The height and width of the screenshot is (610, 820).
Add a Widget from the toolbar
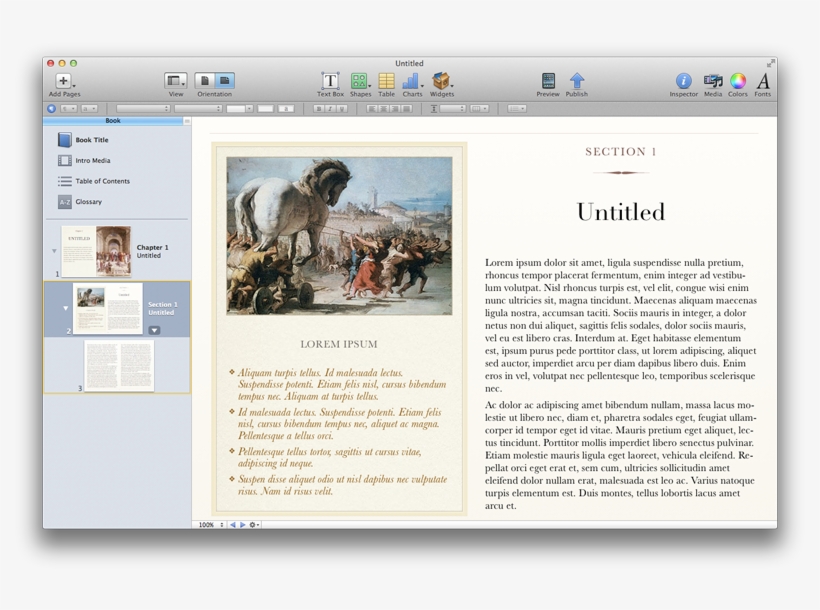440,82
